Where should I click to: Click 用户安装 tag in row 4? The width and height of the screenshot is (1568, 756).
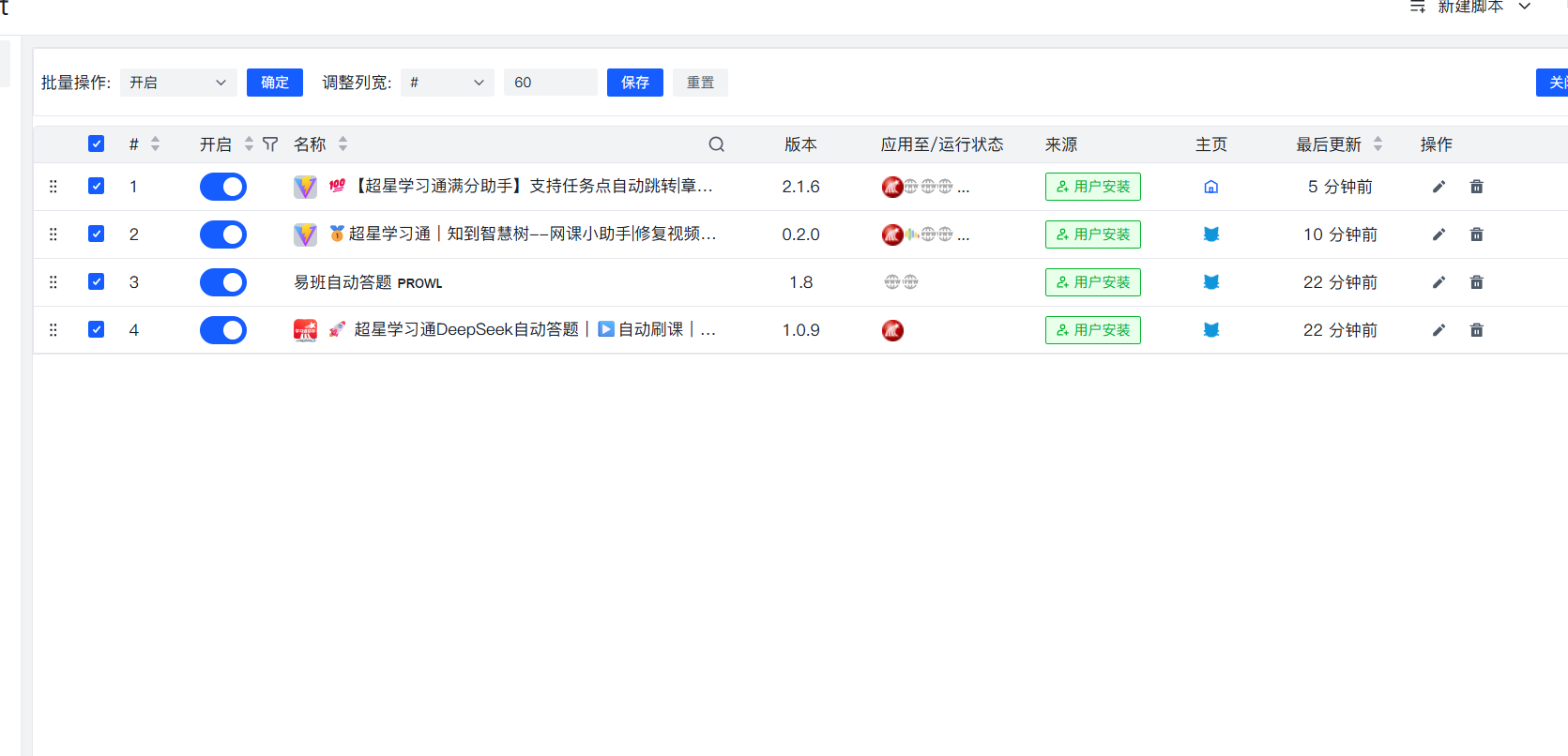1093,330
